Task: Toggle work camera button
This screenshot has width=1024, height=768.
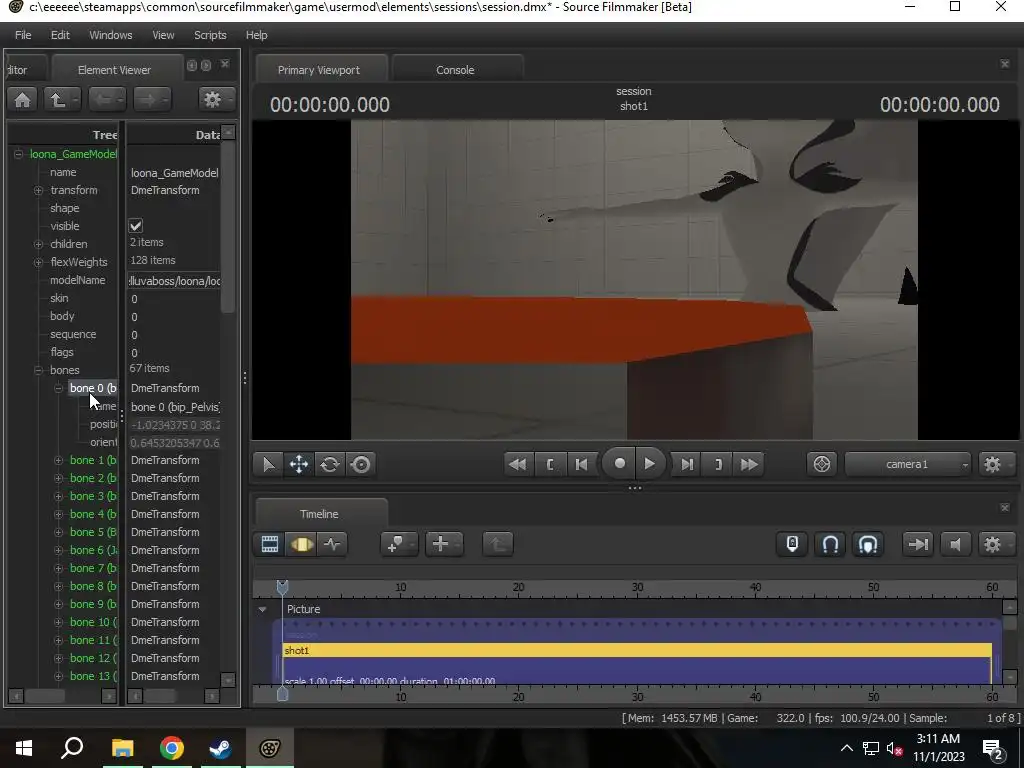Action: click(x=822, y=464)
